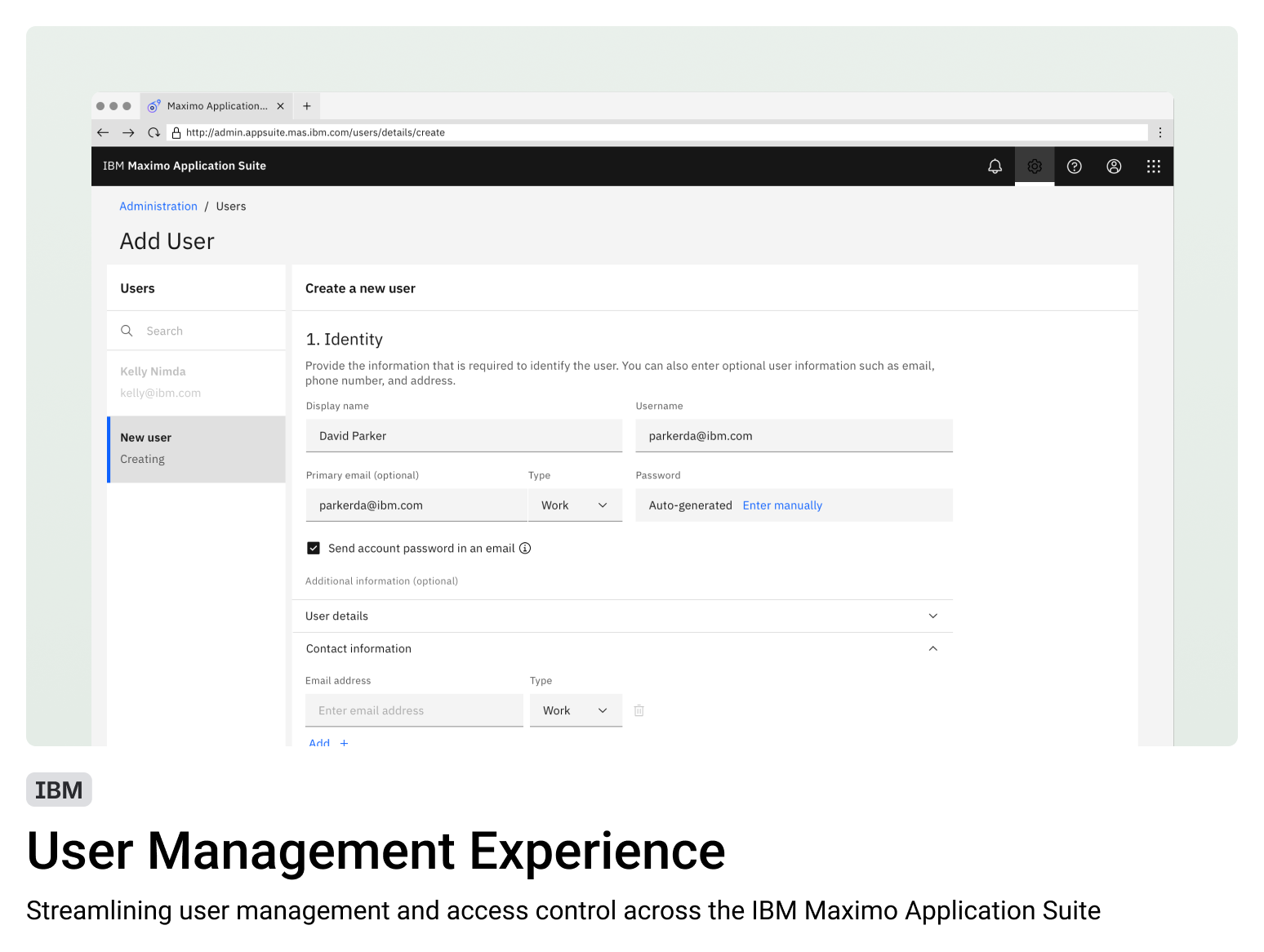Uncheck Send account password in an email
The height and width of the screenshot is (952, 1264).
314,548
